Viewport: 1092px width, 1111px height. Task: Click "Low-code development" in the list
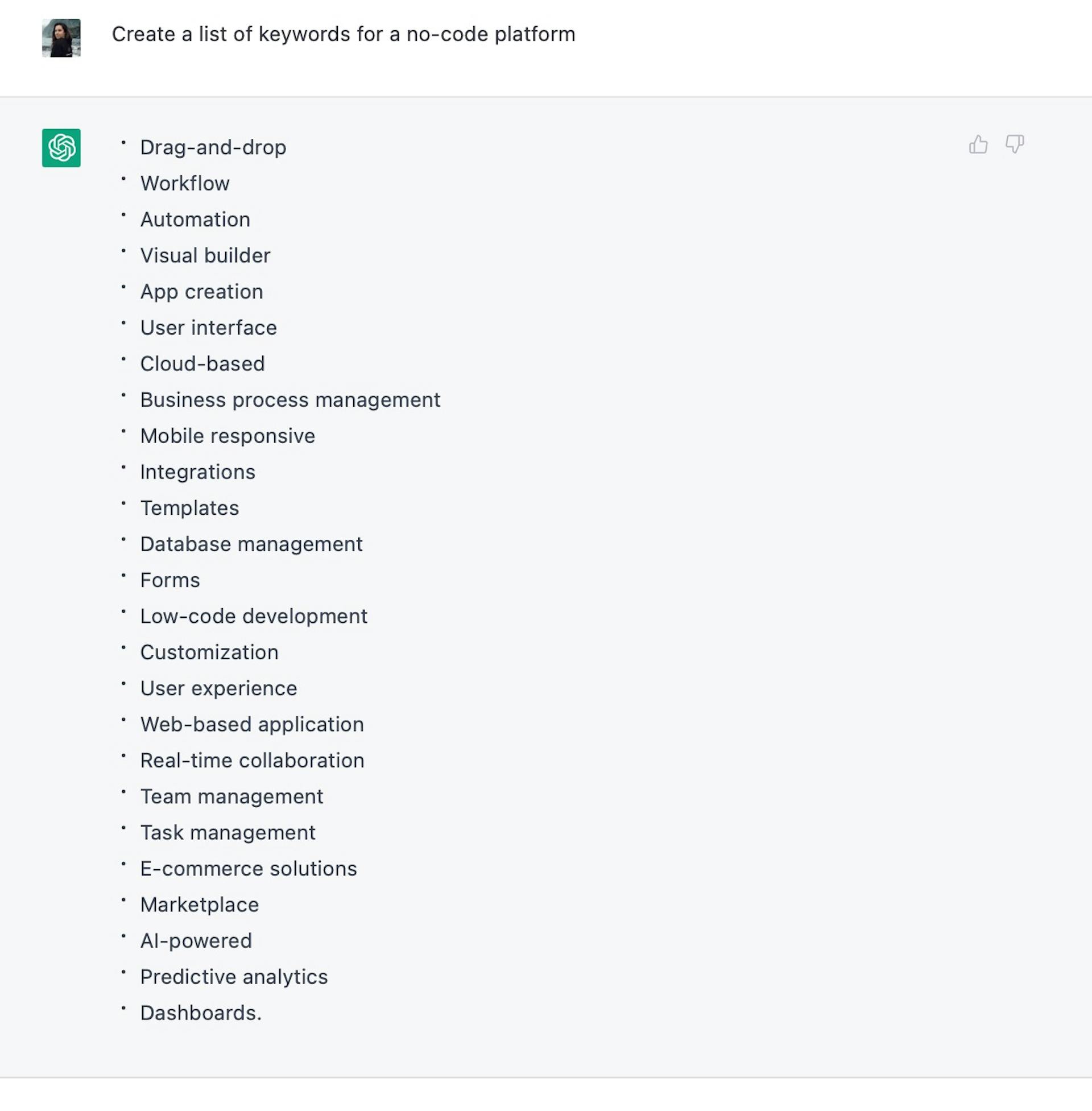254,617
